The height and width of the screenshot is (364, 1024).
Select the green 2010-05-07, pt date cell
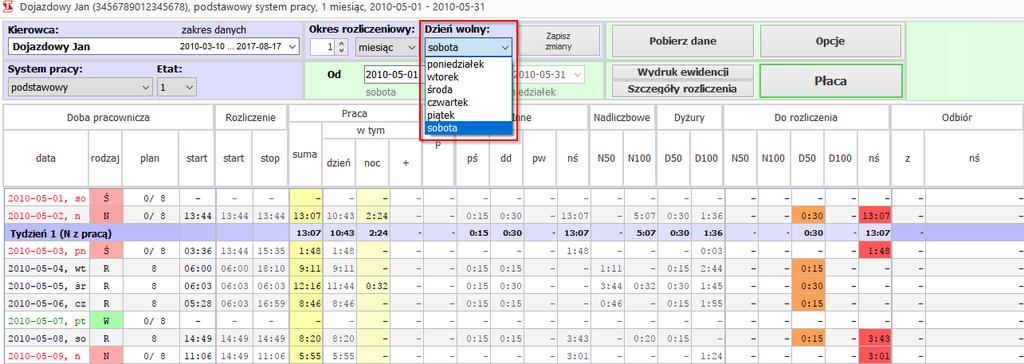pyautogui.click(x=46, y=321)
